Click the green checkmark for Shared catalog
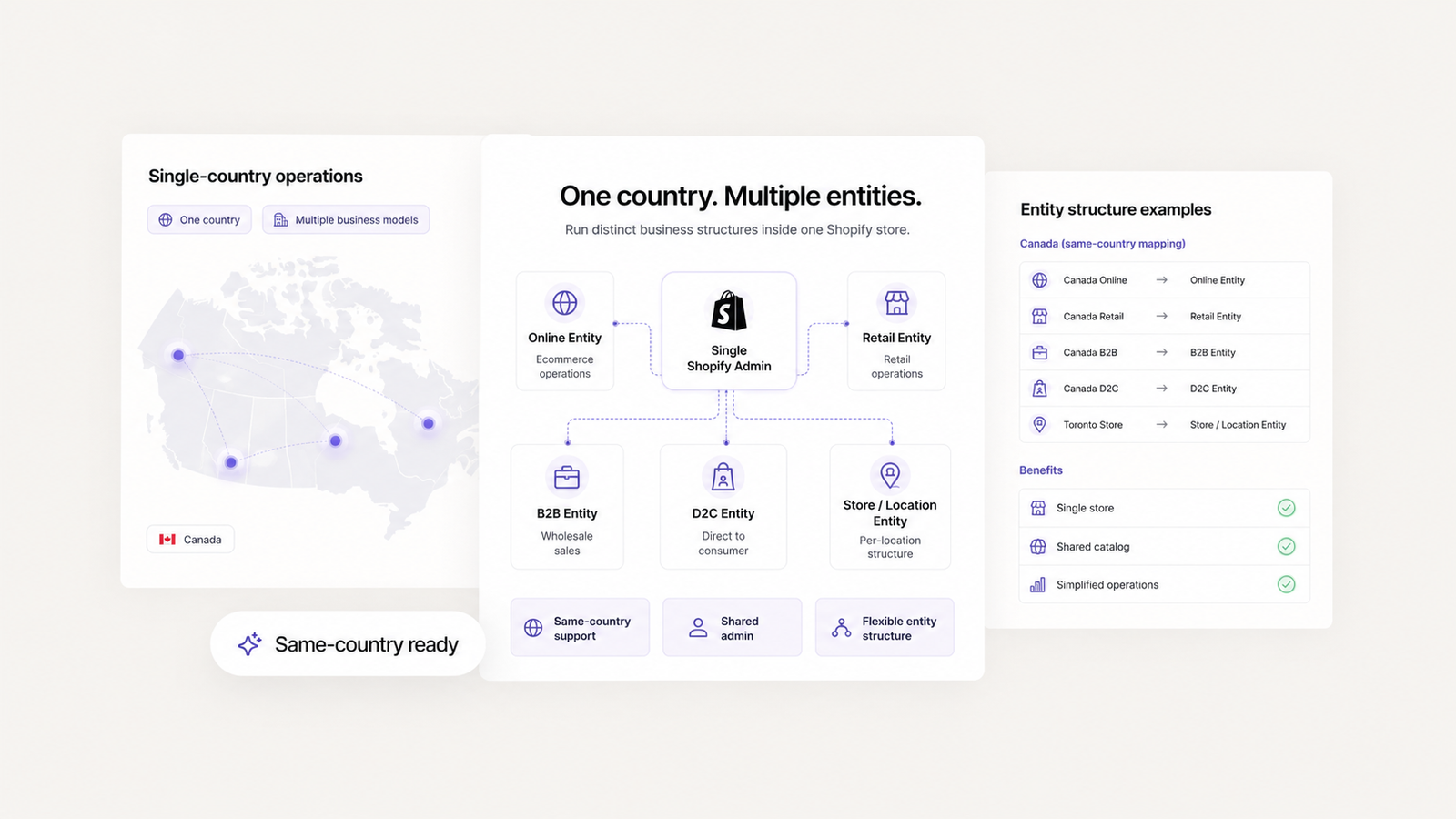This screenshot has height=819, width=1456. pyautogui.click(x=1287, y=546)
